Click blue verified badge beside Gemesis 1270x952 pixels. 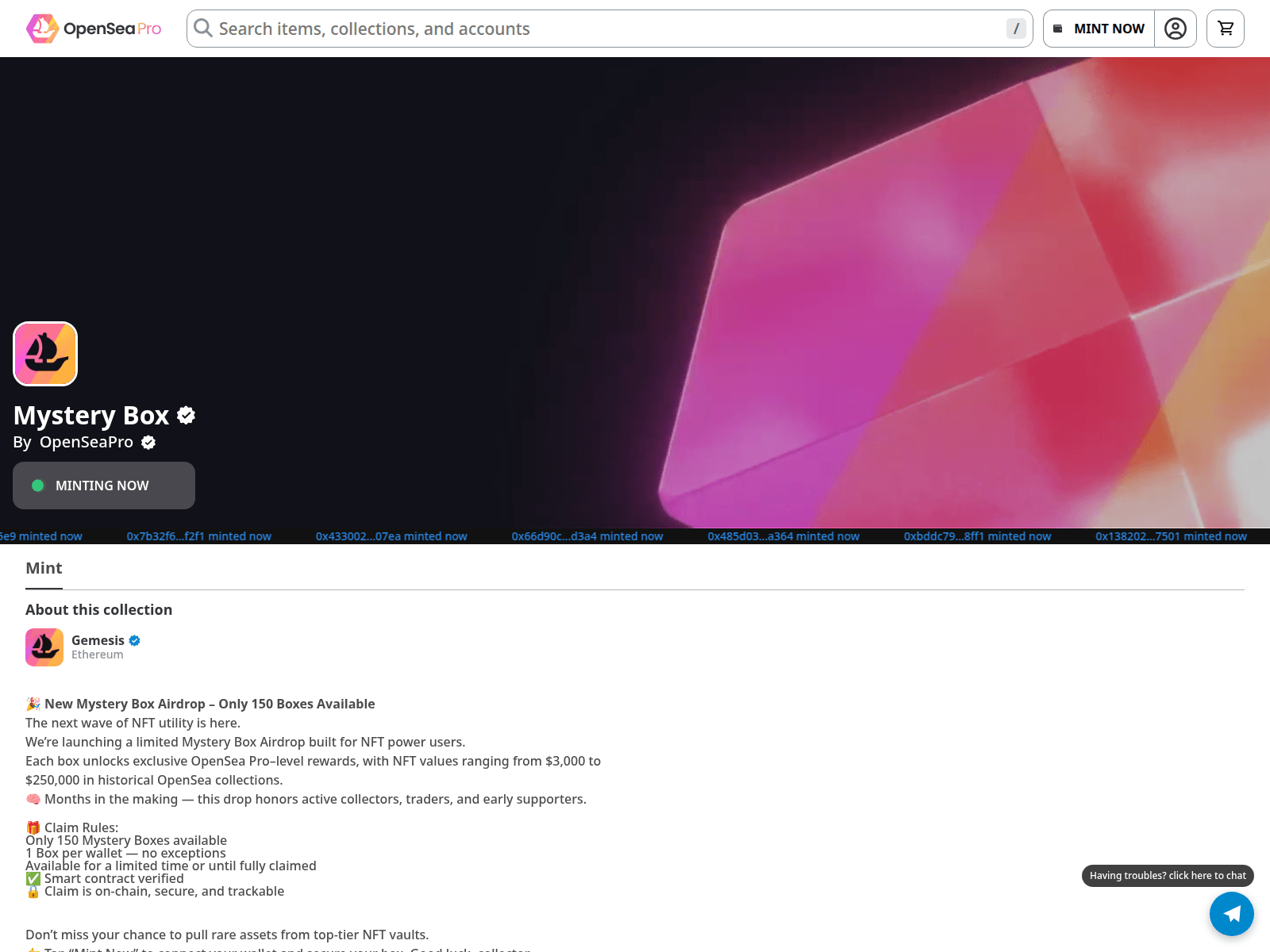click(x=135, y=640)
